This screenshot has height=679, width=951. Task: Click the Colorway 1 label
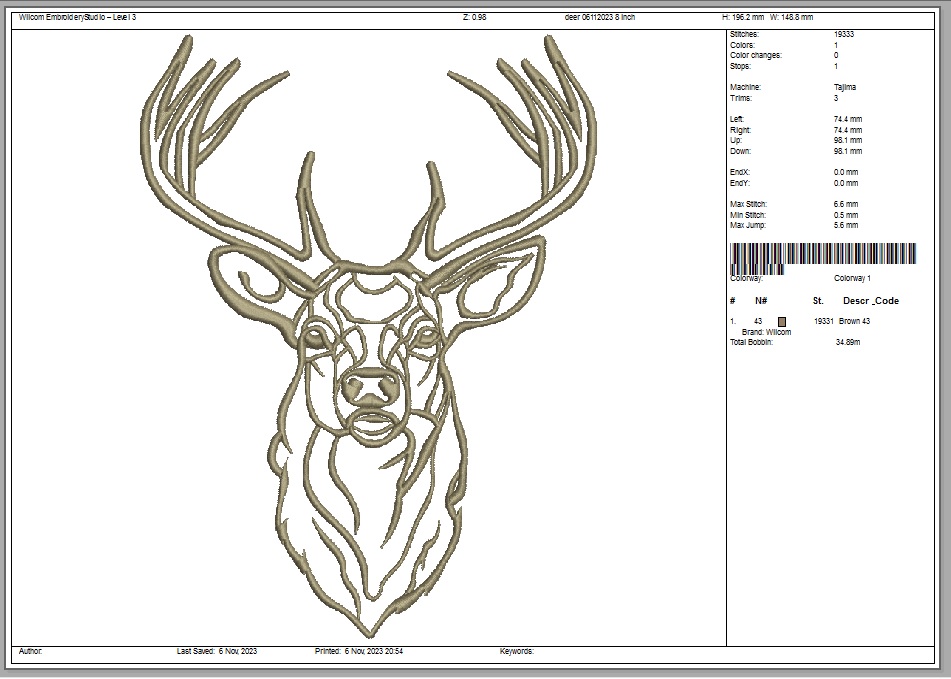click(x=852, y=278)
